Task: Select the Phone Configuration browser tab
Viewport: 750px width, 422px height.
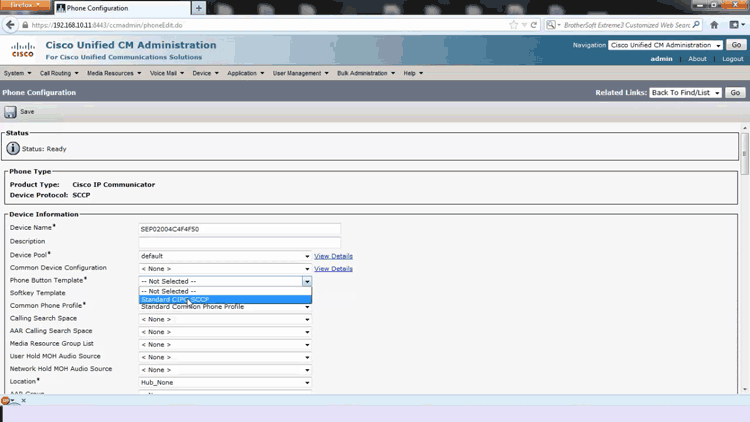Action: 122,8
